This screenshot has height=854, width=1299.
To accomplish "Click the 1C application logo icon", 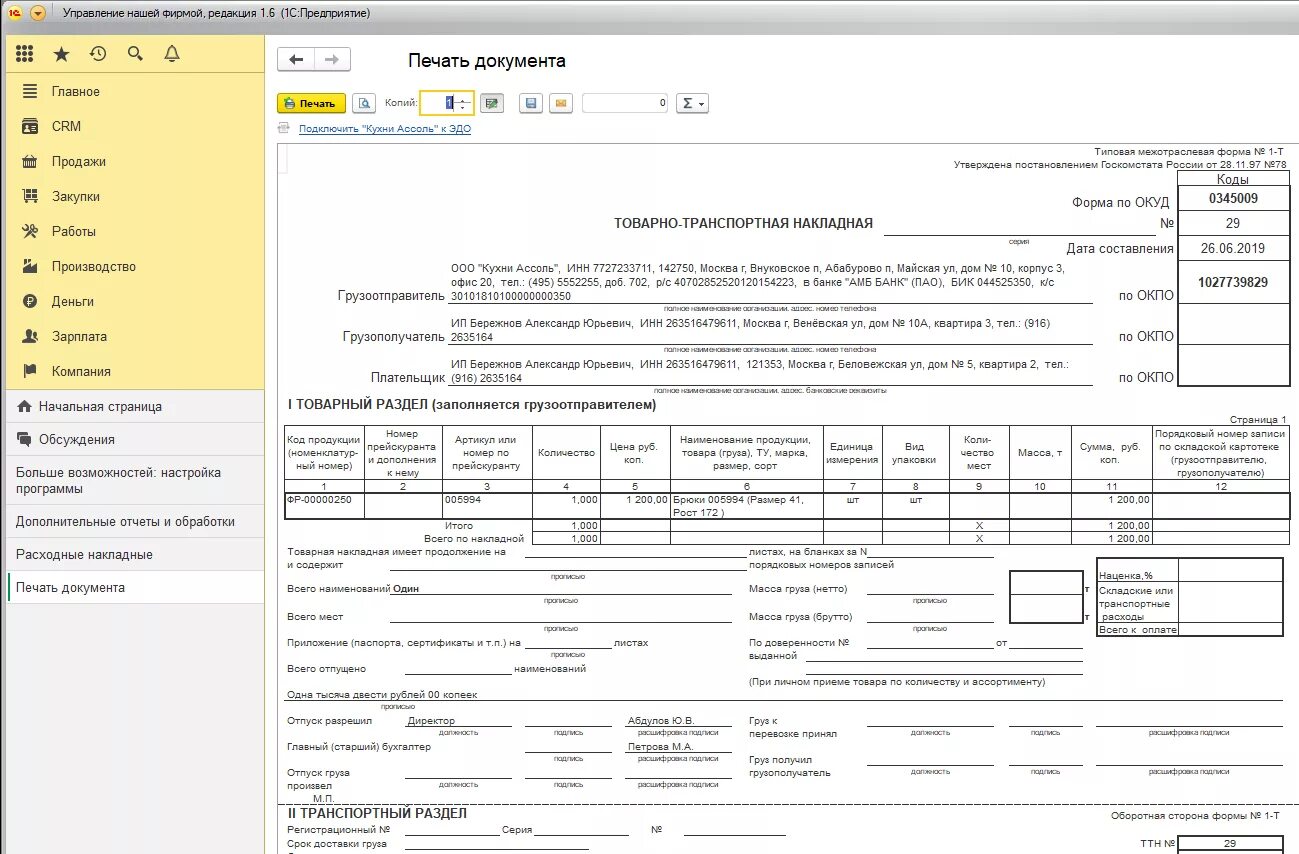I will [x=14, y=13].
